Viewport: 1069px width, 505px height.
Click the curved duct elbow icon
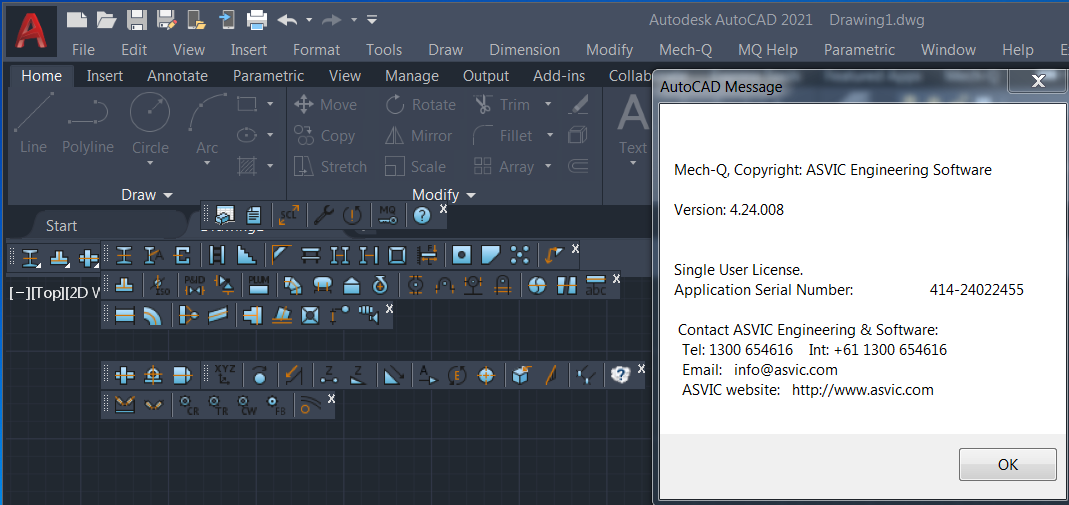[x=152, y=316]
